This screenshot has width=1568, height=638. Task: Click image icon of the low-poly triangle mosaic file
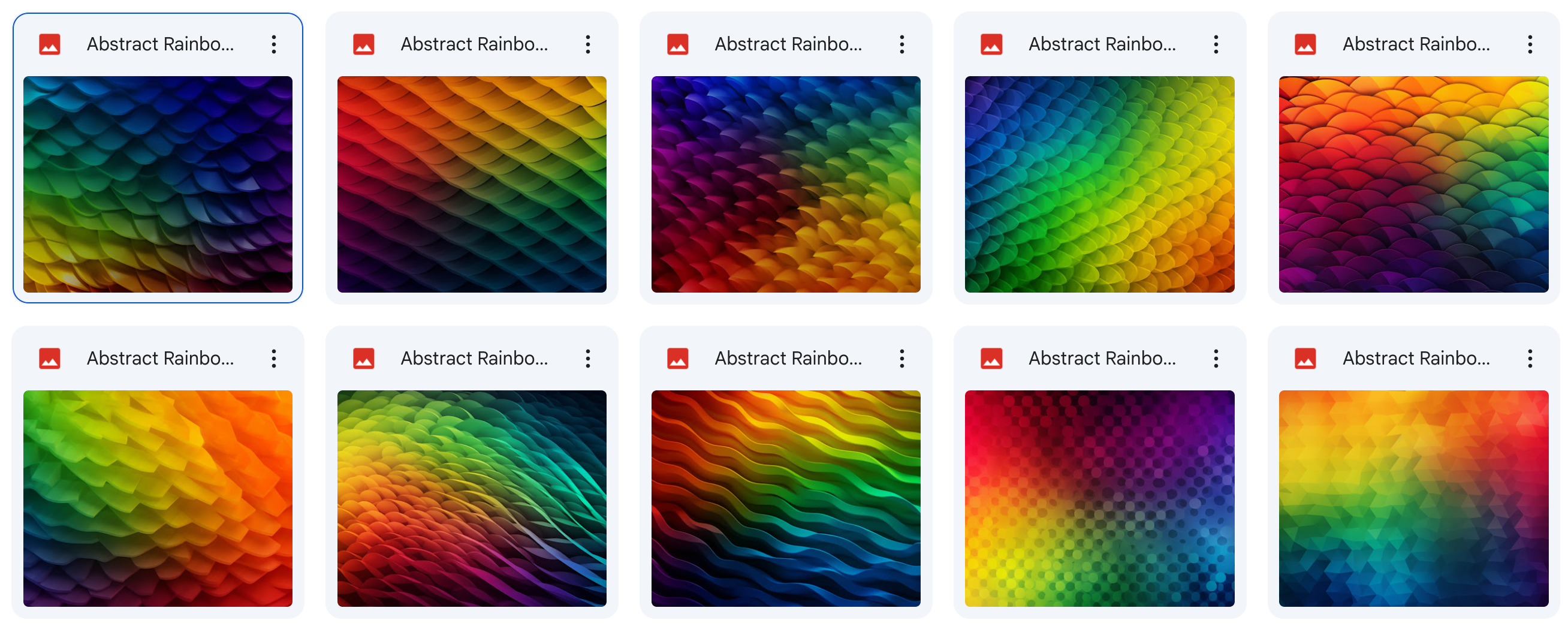[1305, 359]
